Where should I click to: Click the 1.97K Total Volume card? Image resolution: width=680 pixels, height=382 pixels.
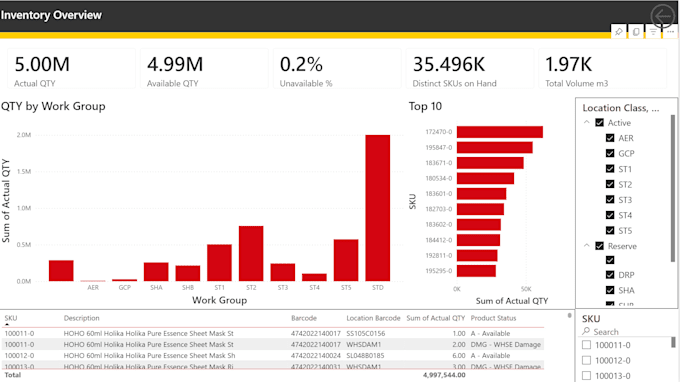602,69
